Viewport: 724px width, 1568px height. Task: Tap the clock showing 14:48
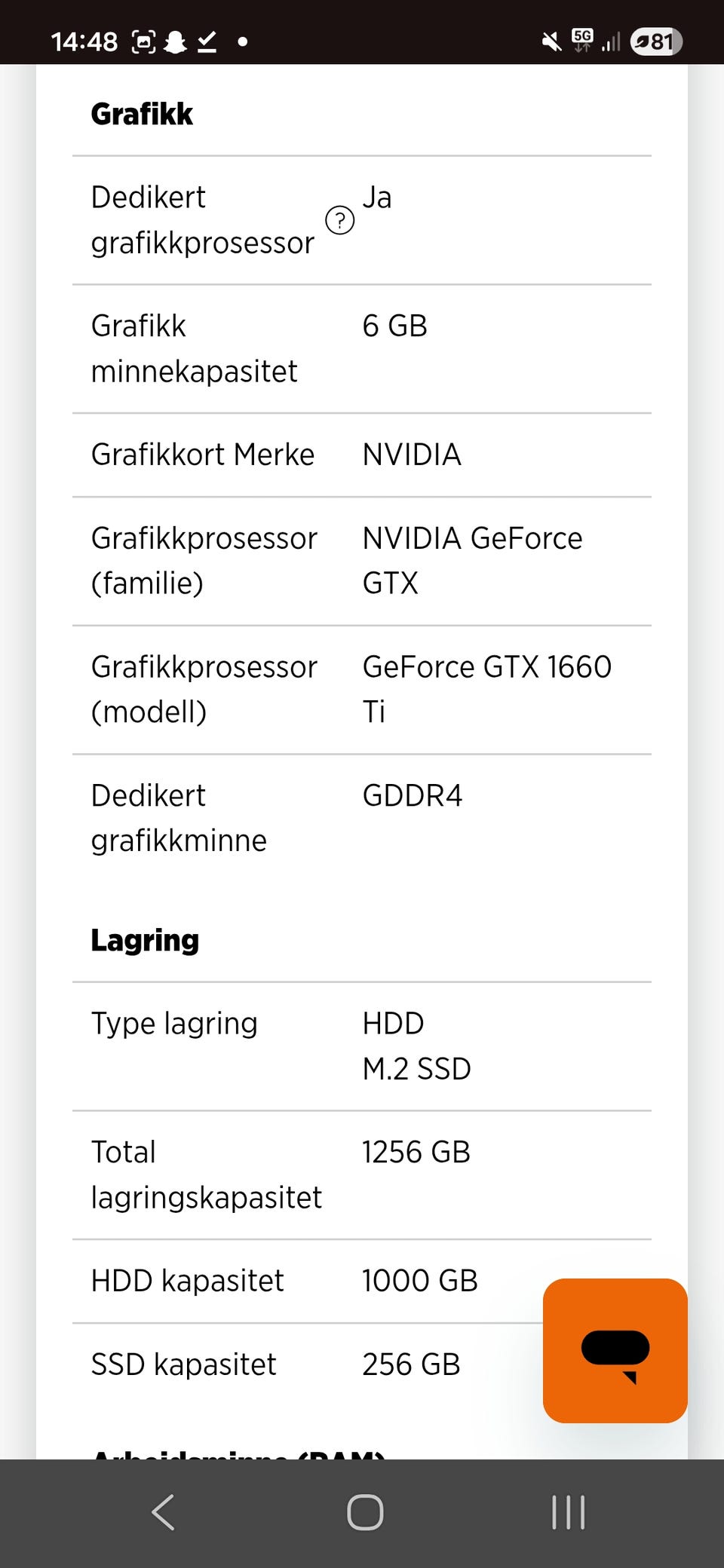[x=84, y=41]
